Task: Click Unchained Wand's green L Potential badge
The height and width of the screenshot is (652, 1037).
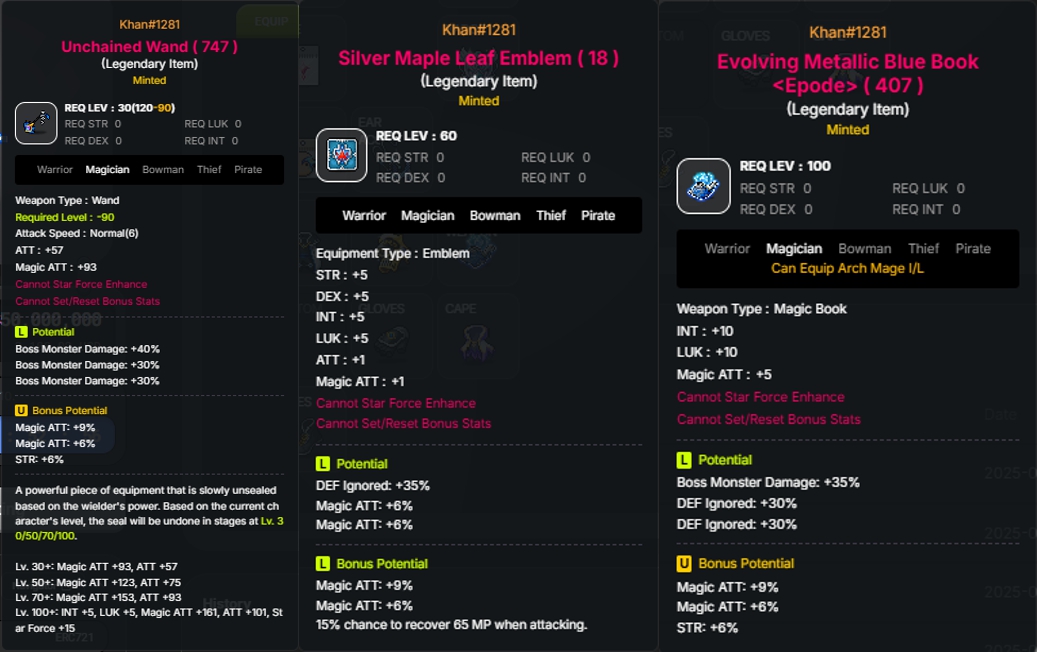Action: 21,332
